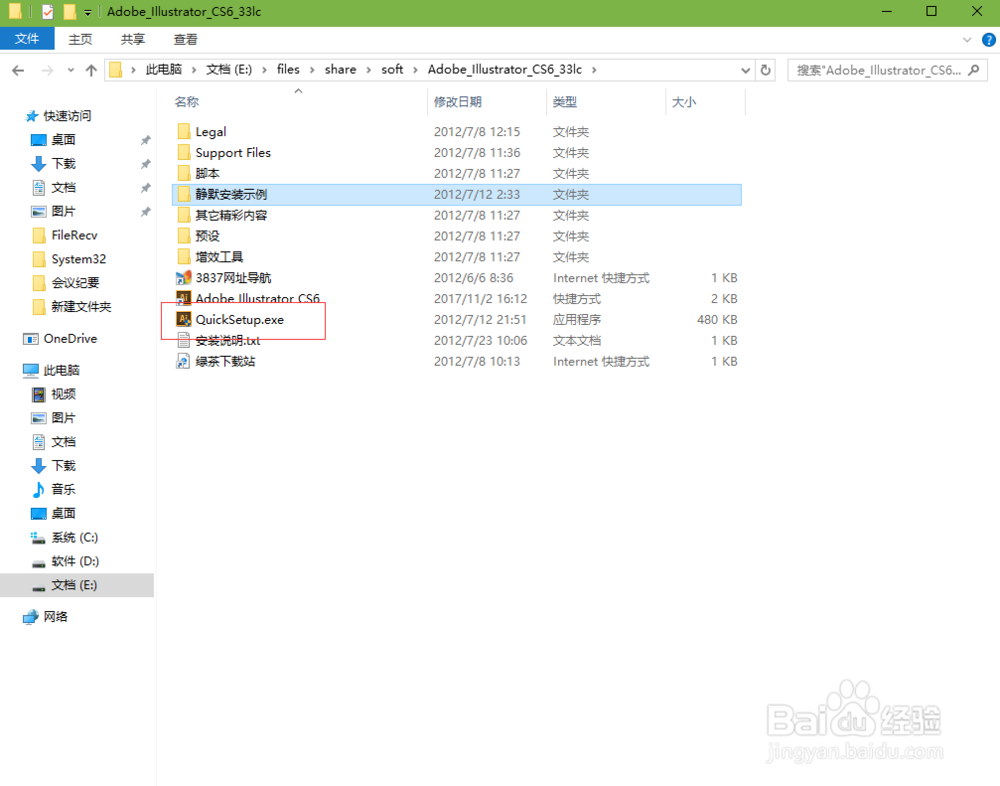This screenshot has width=1000, height=786.
Task: Open the 系统 (C:) drive
Action: click(x=74, y=537)
